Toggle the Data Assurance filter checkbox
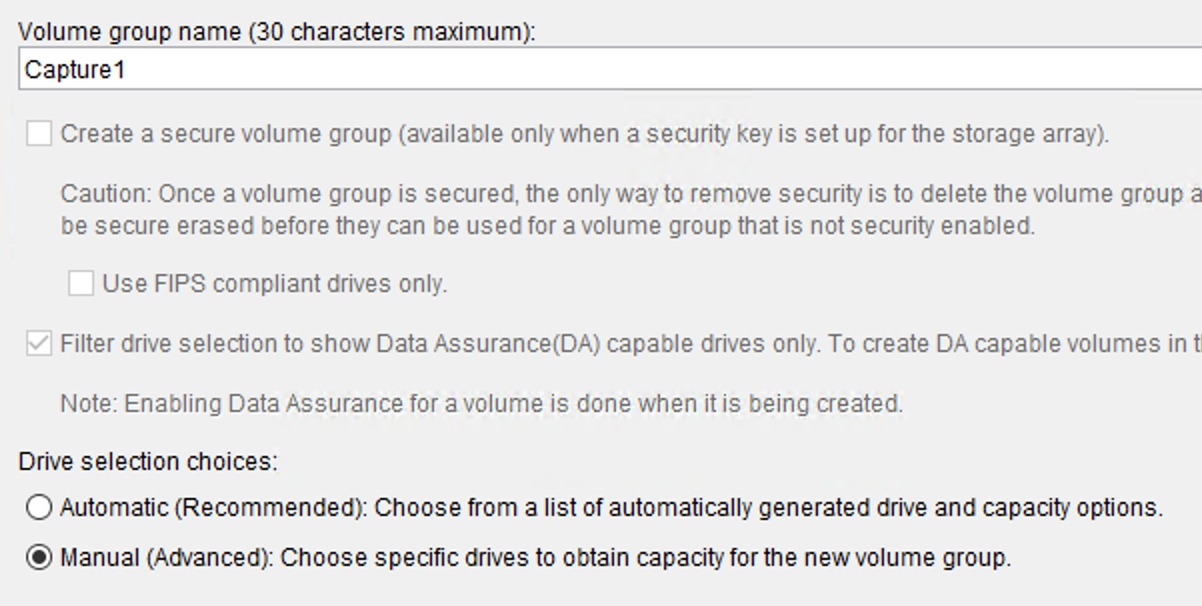Screen dimensions: 1202x606 pos(39,344)
